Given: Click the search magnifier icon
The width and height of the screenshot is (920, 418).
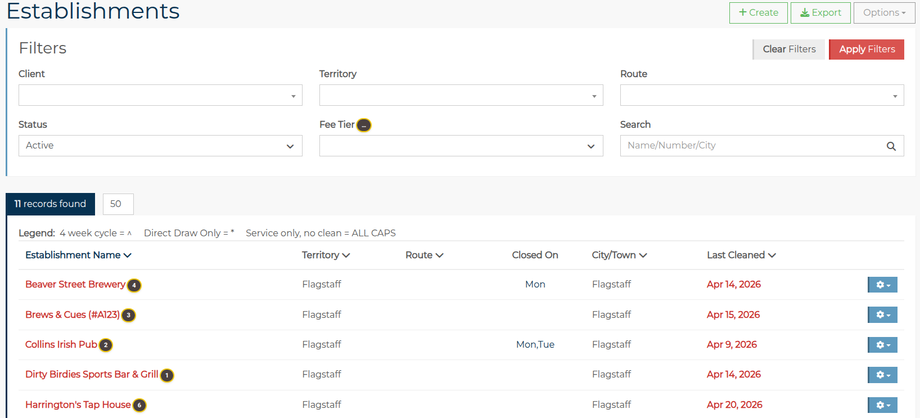Looking at the screenshot, I should tap(891, 146).
